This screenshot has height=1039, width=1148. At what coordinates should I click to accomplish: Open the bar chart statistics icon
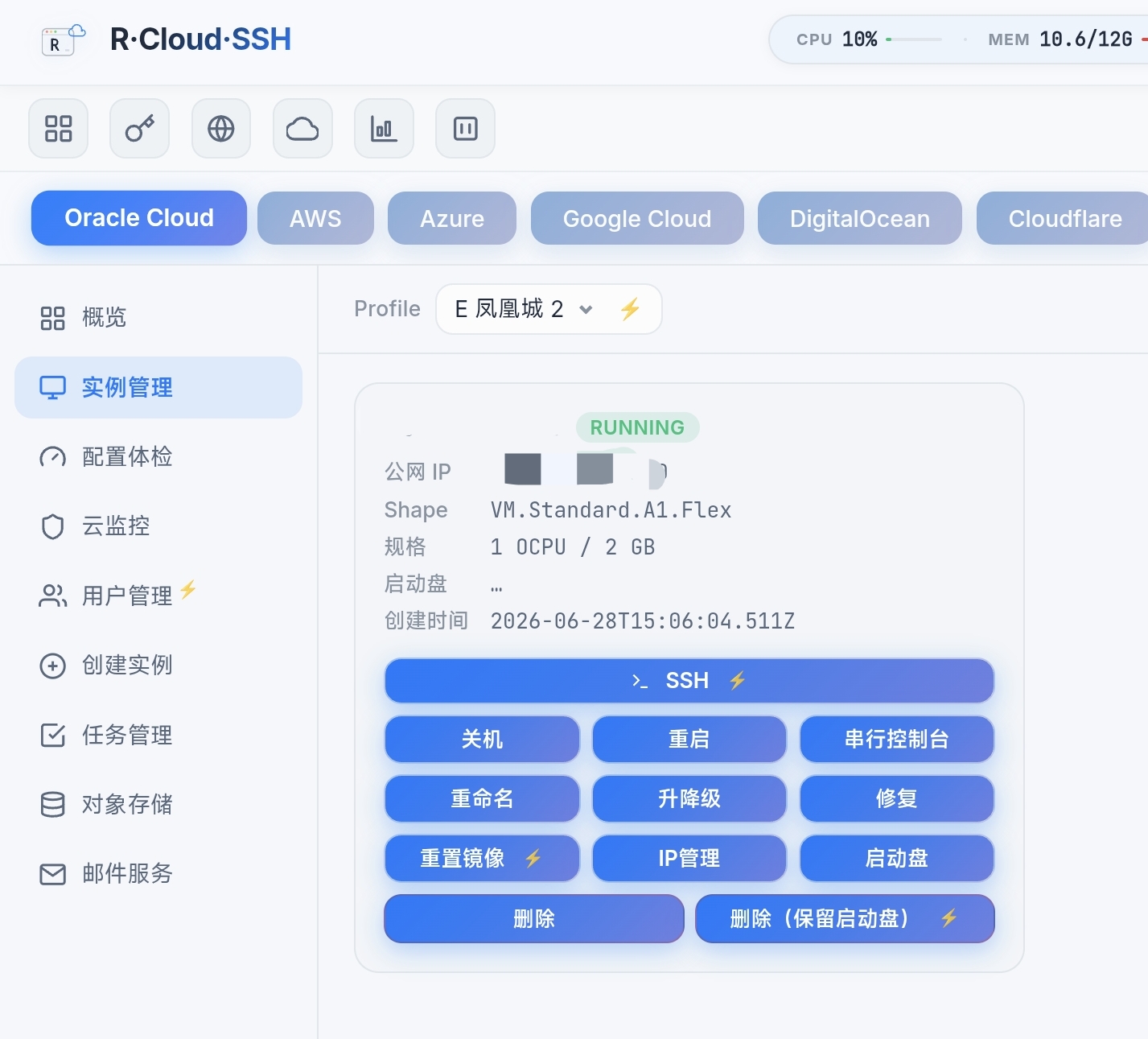384,129
